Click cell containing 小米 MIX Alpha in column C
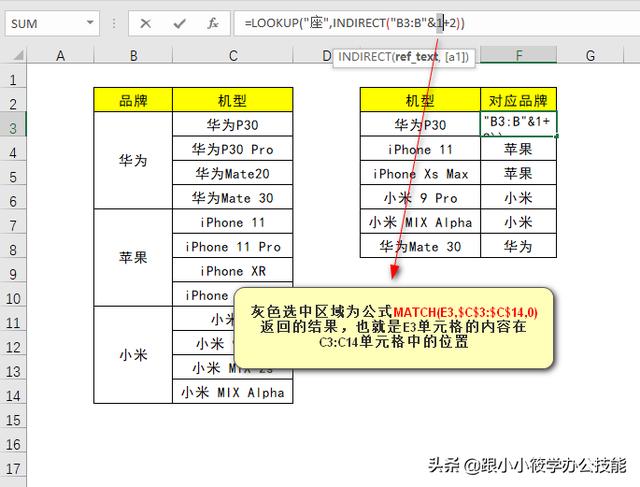The image size is (640, 487). tap(233, 392)
